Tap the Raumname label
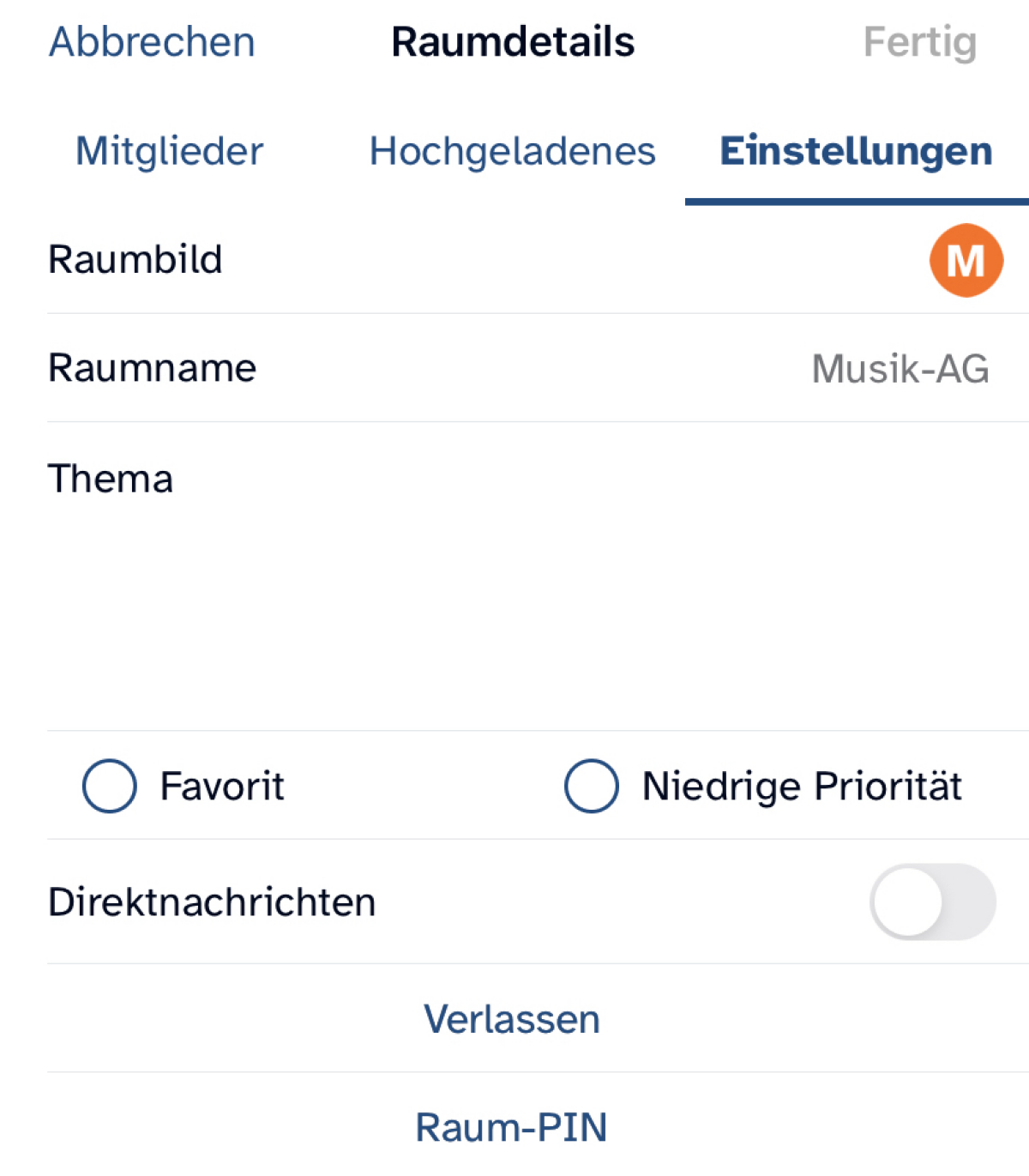 (x=153, y=368)
